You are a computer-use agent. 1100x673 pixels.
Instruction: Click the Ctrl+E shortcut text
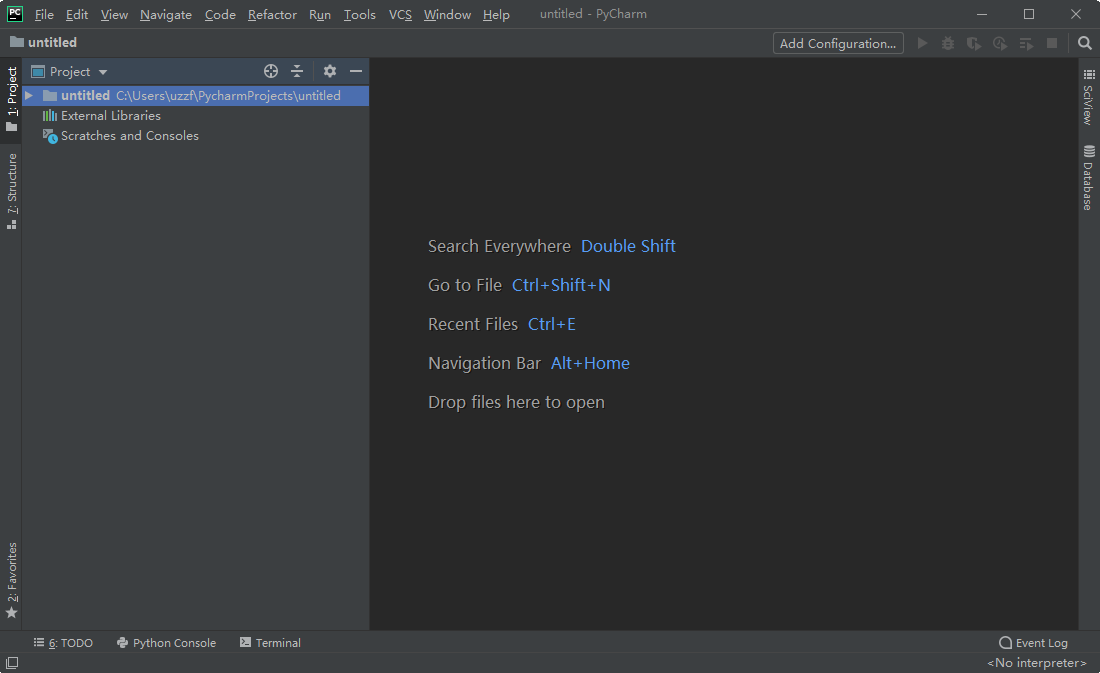552,324
